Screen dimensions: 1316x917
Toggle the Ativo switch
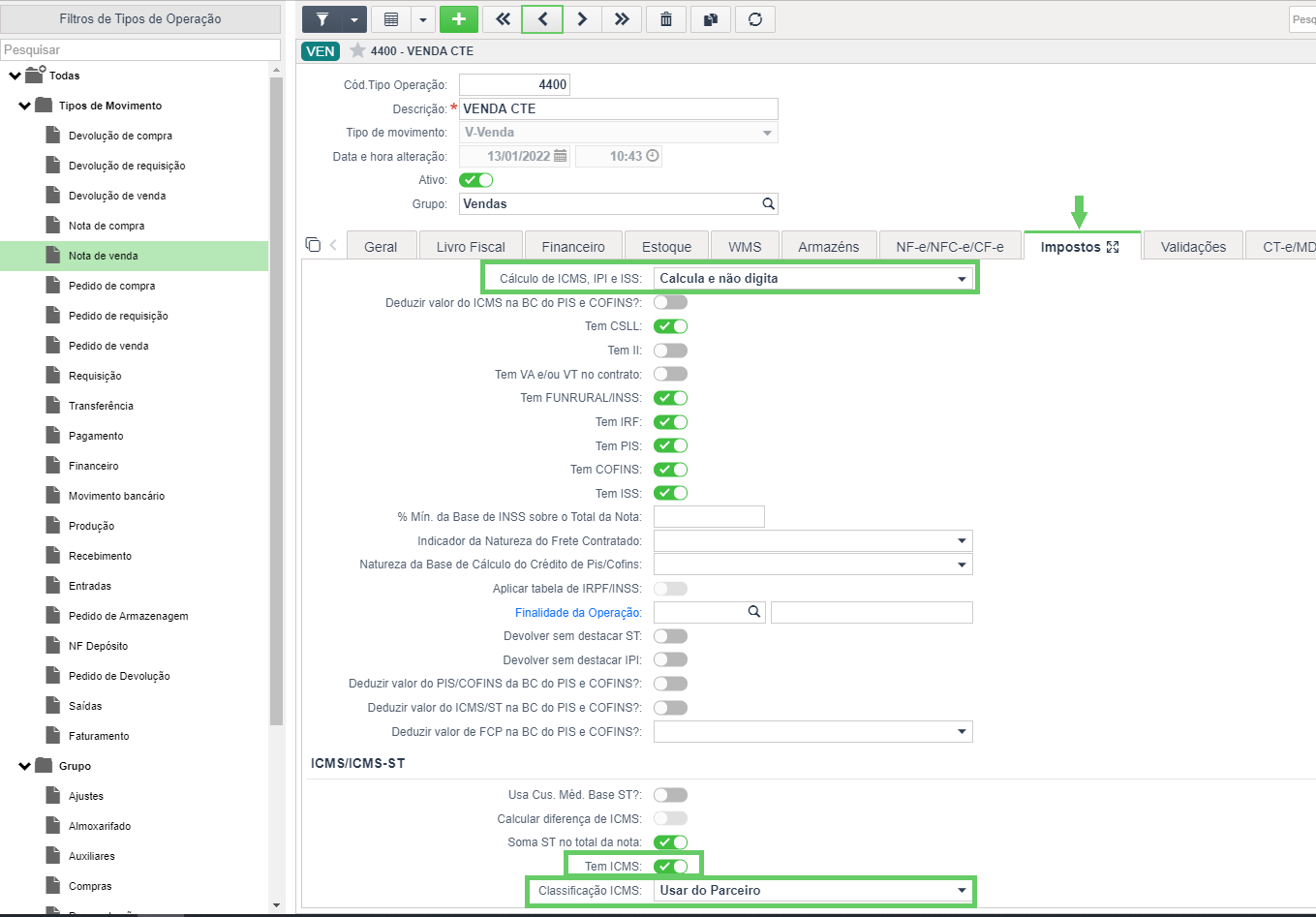pyautogui.click(x=476, y=180)
